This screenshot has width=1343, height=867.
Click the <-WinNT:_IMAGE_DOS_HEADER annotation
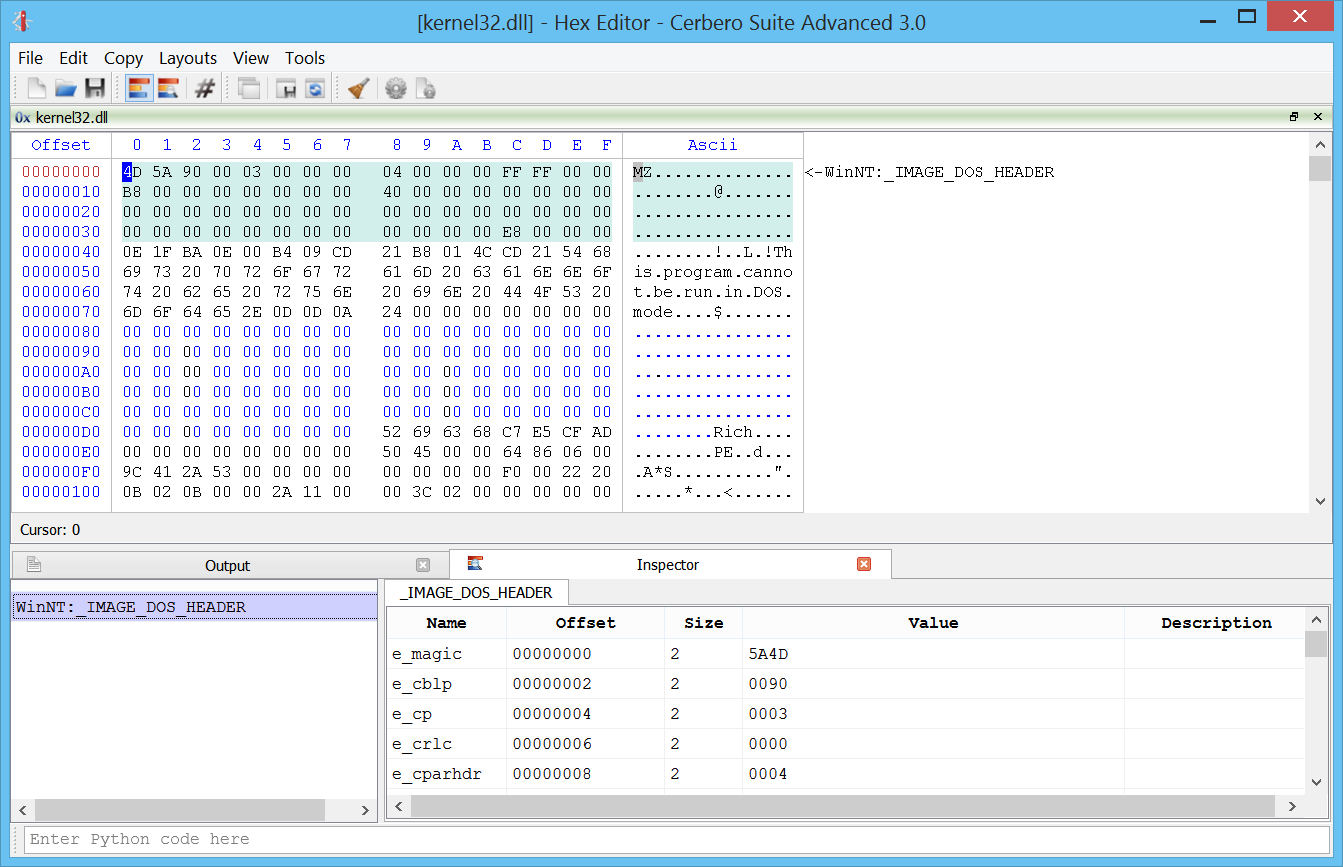click(929, 172)
